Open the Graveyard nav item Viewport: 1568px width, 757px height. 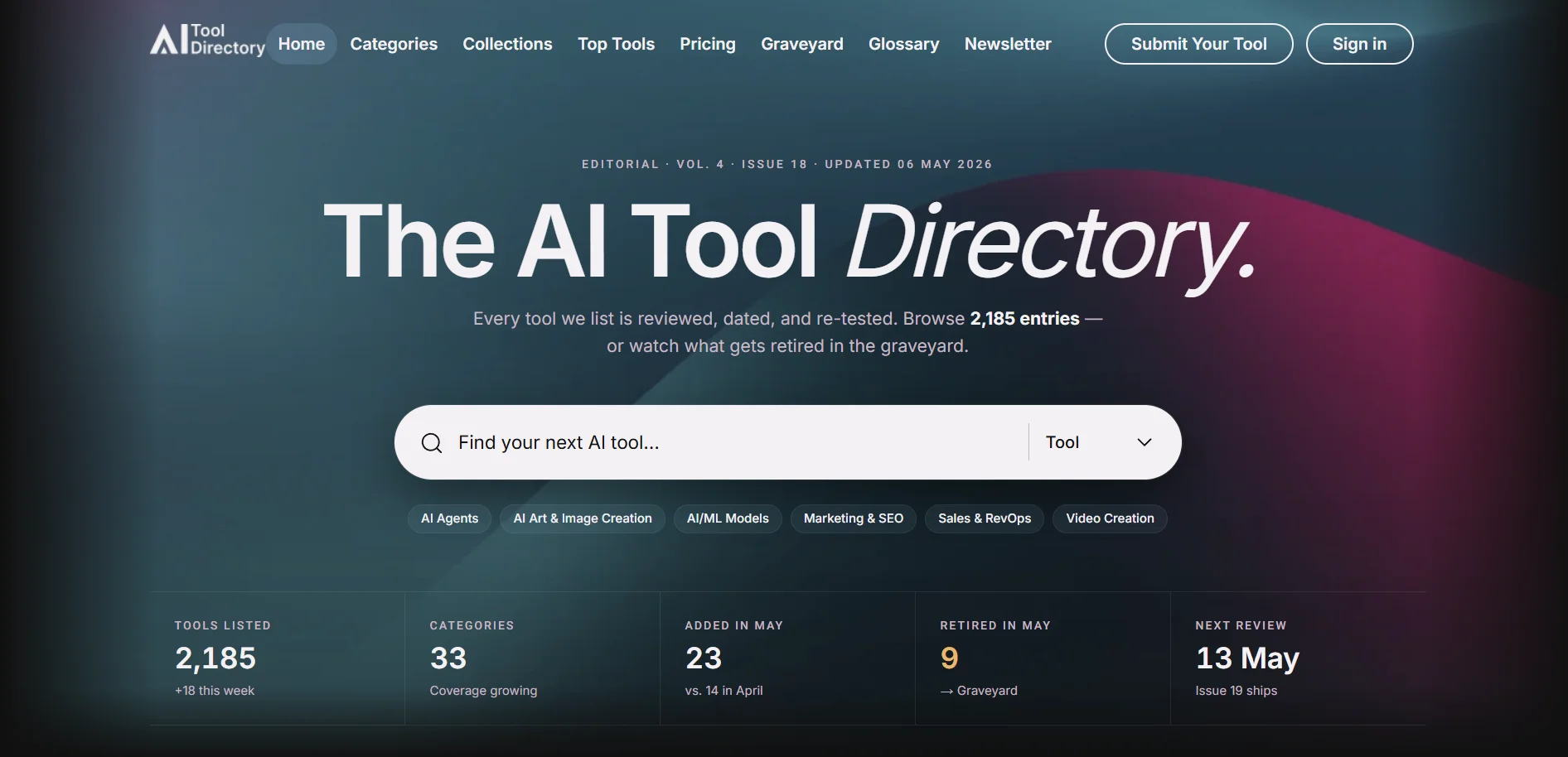[802, 44]
